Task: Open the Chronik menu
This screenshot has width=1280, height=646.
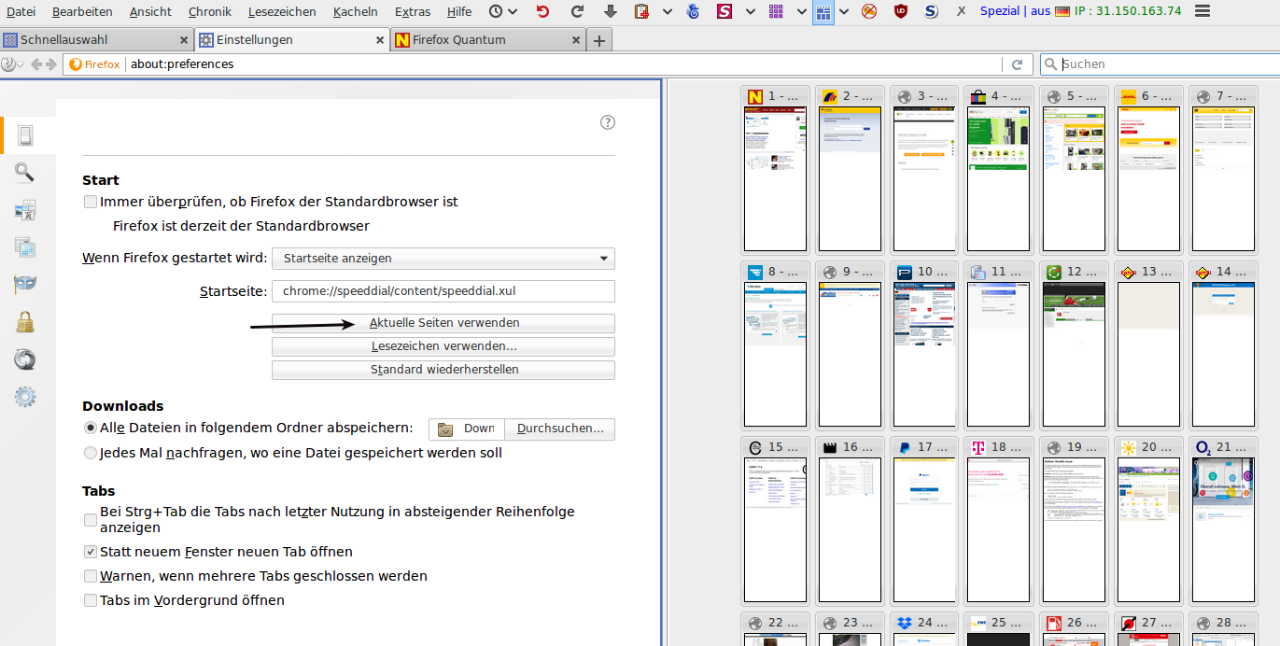Action: click(210, 11)
